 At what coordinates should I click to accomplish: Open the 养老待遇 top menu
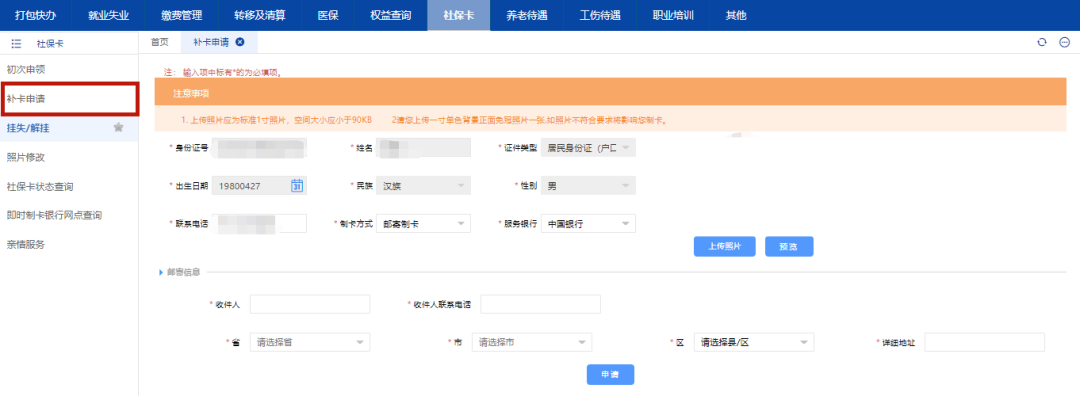pos(527,15)
